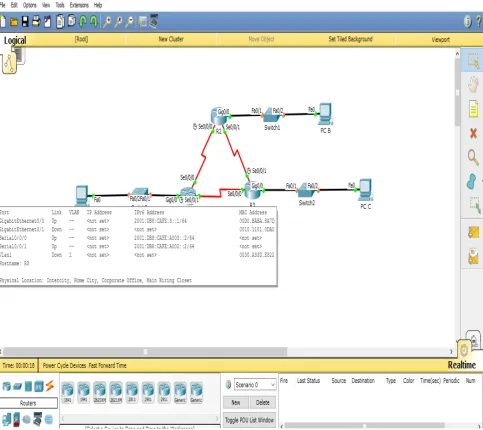The height and width of the screenshot is (430, 483).
Task: Click the Zoom Reset magnifier icon
Action: point(118,22)
